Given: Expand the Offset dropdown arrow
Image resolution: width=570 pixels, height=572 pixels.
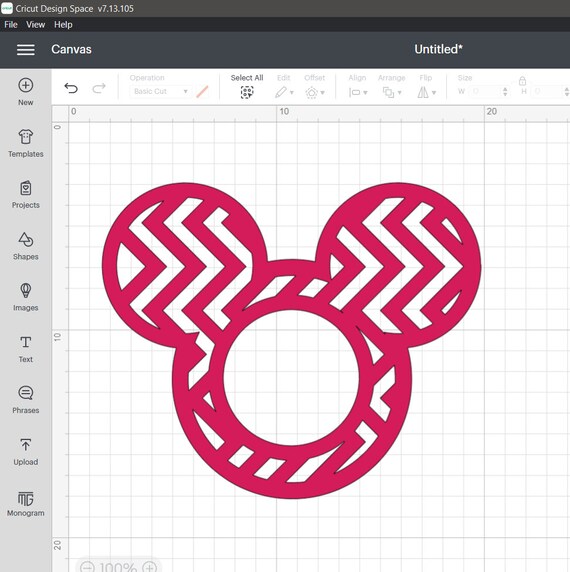Looking at the screenshot, I should [322, 93].
